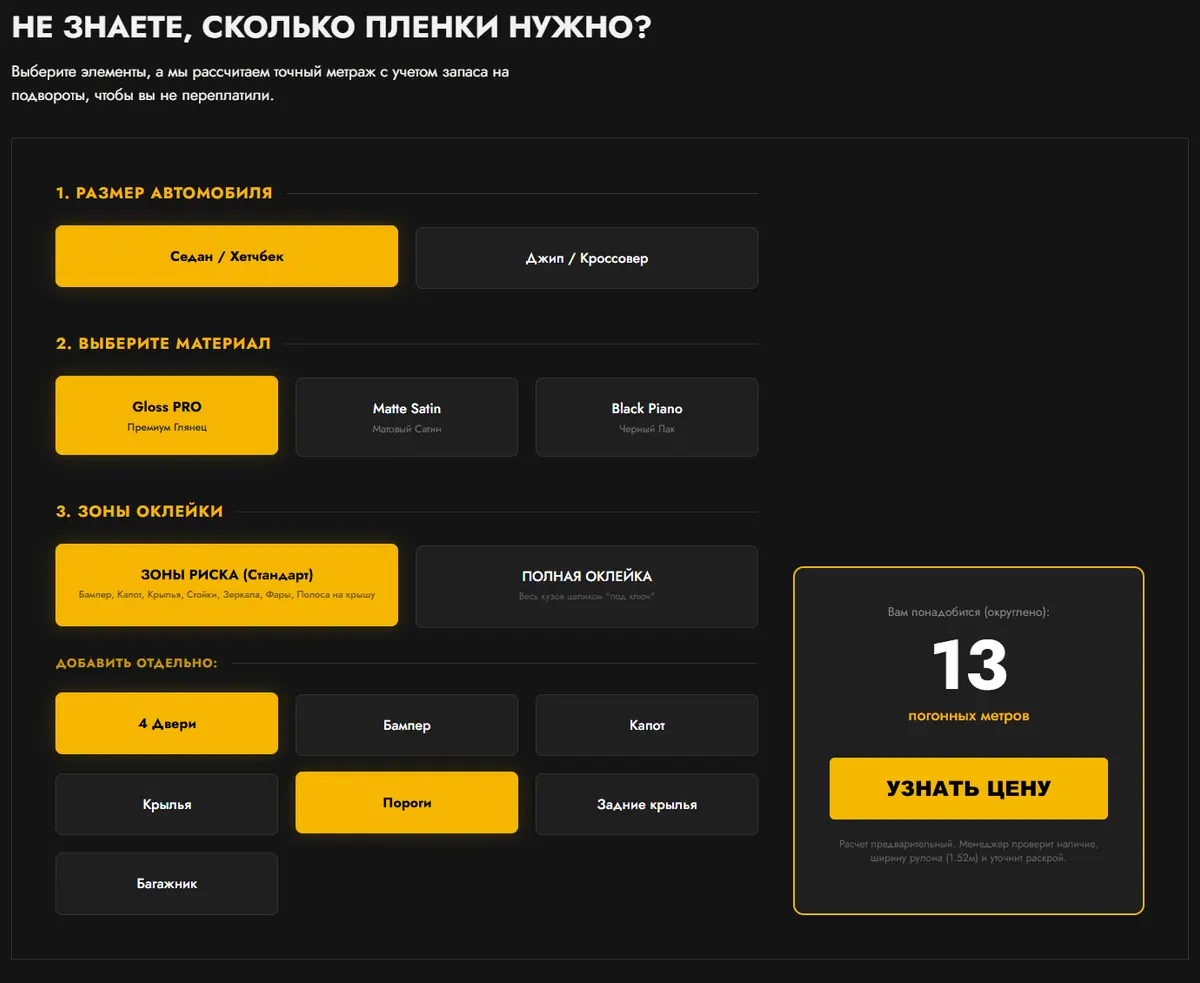Click the 'погонных метров' label
The height and width of the screenshot is (983, 1200).
[969, 716]
